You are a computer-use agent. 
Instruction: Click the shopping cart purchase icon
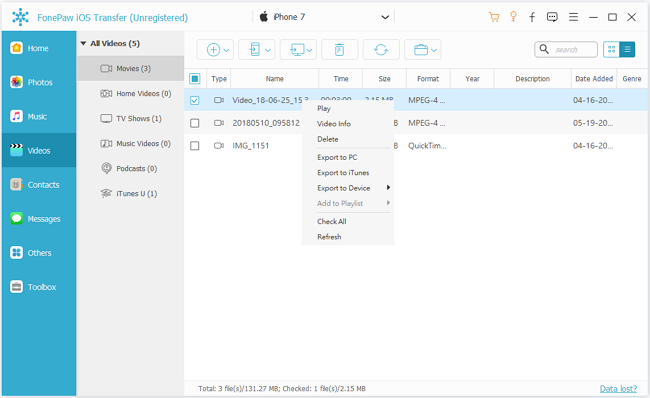tap(494, 17)
